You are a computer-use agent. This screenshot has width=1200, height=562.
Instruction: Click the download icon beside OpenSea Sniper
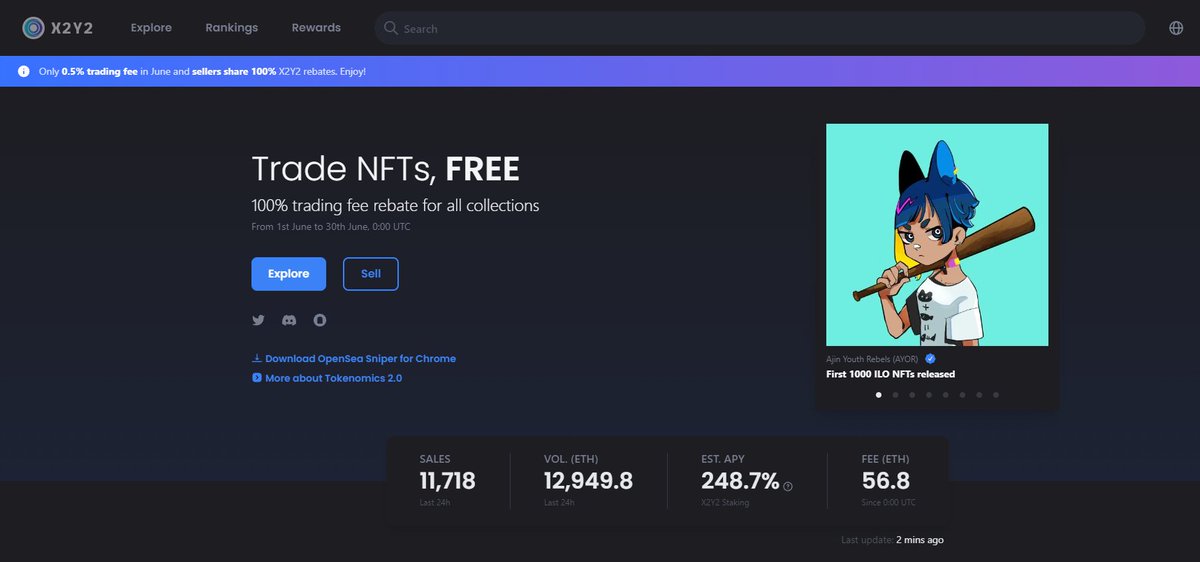(x=257, y=358)
